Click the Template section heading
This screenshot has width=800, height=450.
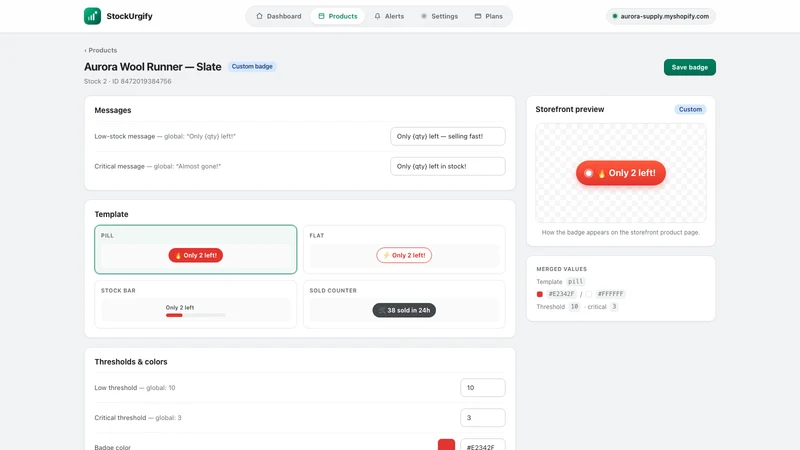(x=111, y=214)
